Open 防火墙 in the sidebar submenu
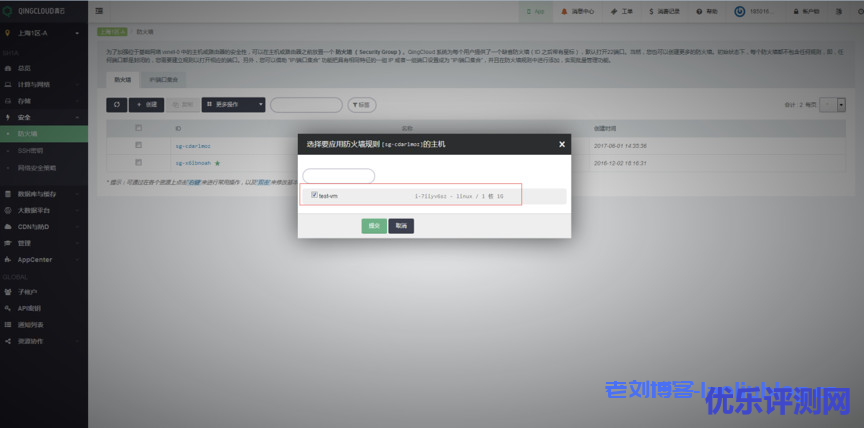 coord(44,134)
